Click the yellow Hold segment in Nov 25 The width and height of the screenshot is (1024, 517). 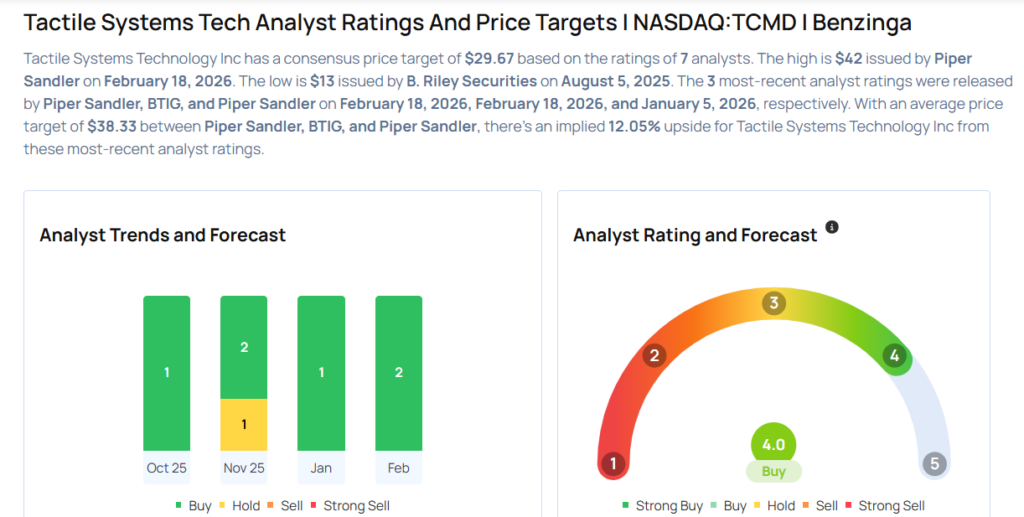pyautogui.click(x=243, y=424)
